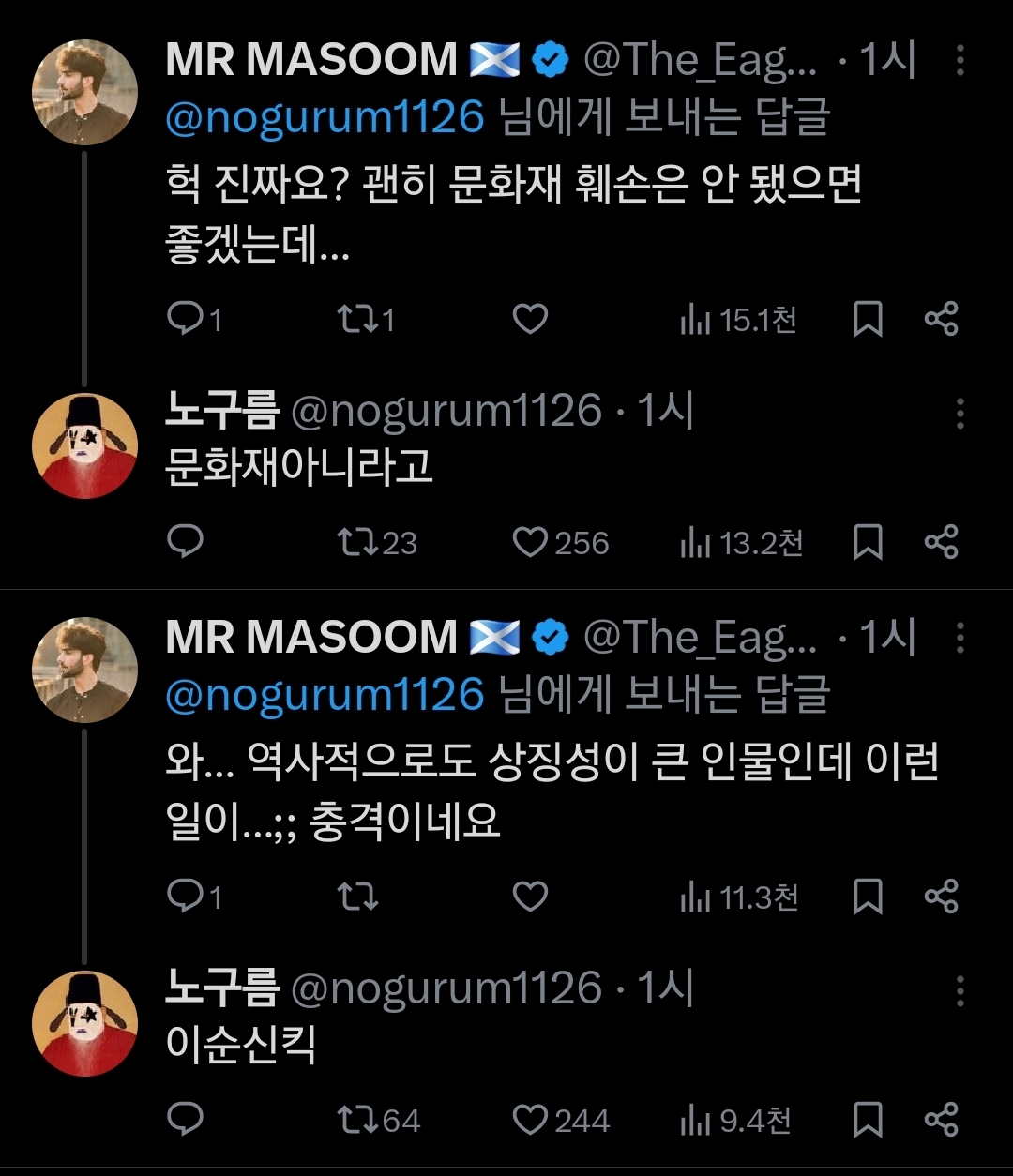Open more options on 문화재아니라고 tweet
The height and width of the screenshot is (1176, 1013).
coord(960,413)
